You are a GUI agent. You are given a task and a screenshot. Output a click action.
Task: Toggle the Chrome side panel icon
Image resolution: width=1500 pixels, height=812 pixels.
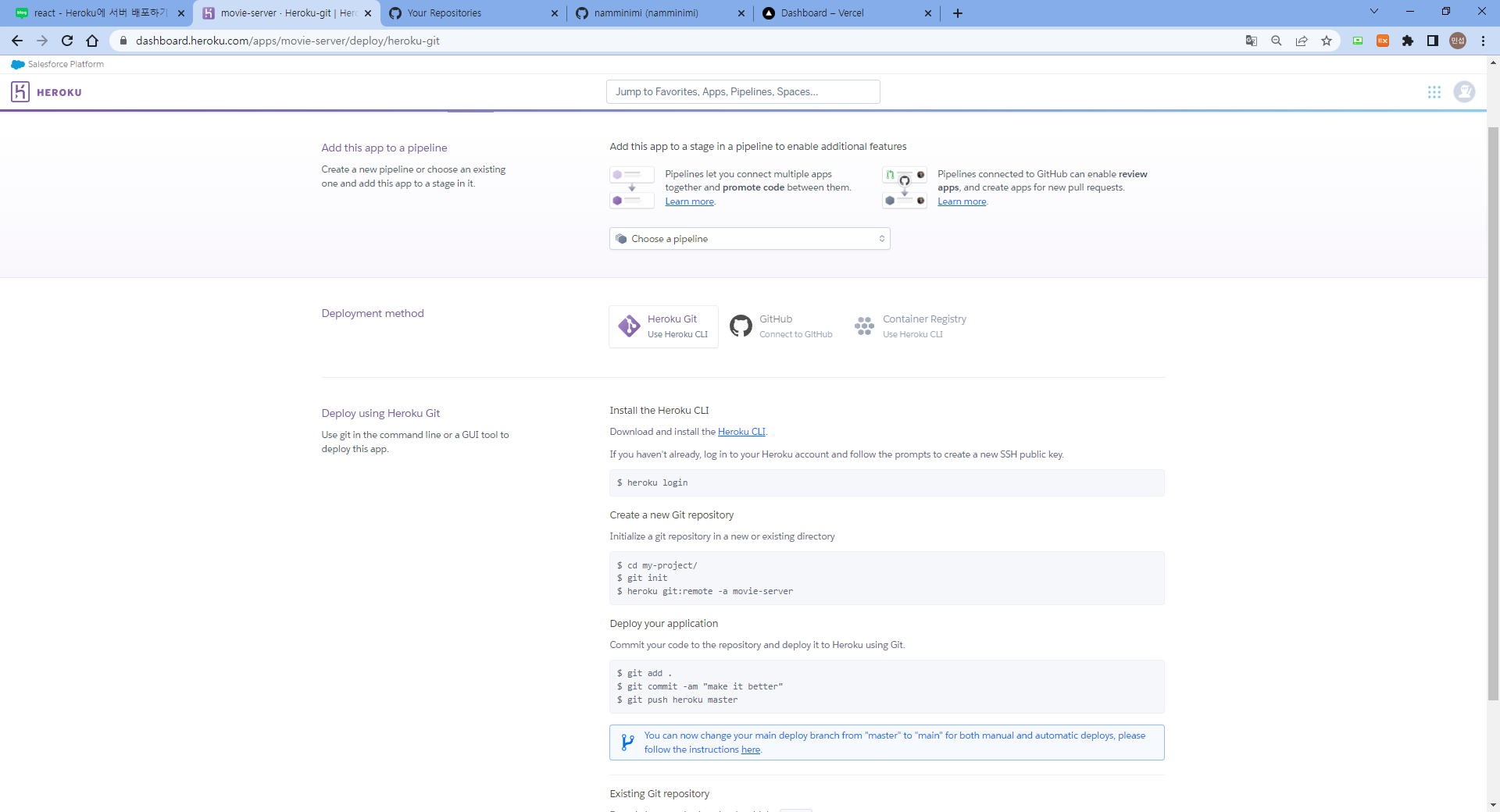[x=1433, y=41]
